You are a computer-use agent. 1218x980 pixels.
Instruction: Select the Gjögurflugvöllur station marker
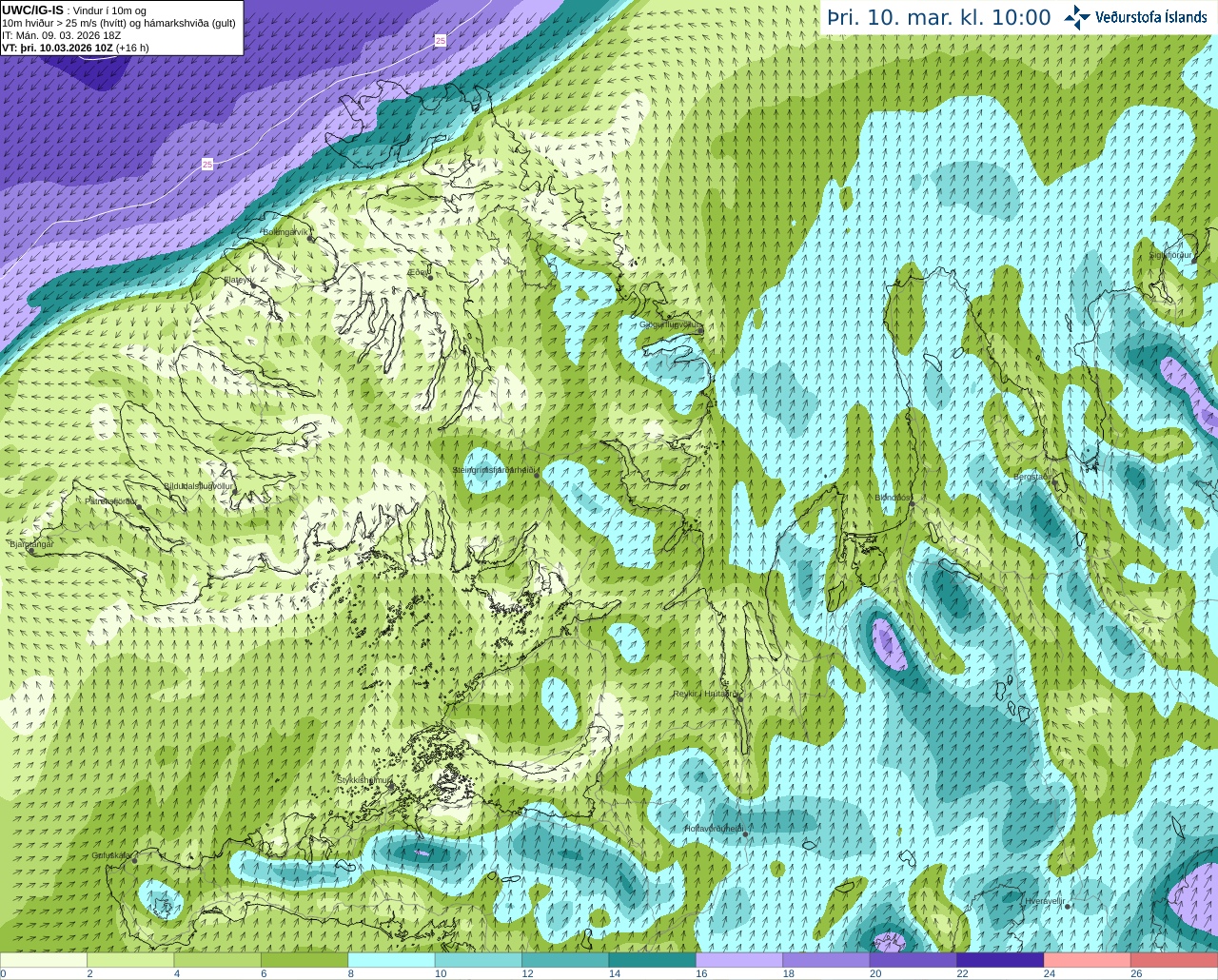(x=698, y=329)
